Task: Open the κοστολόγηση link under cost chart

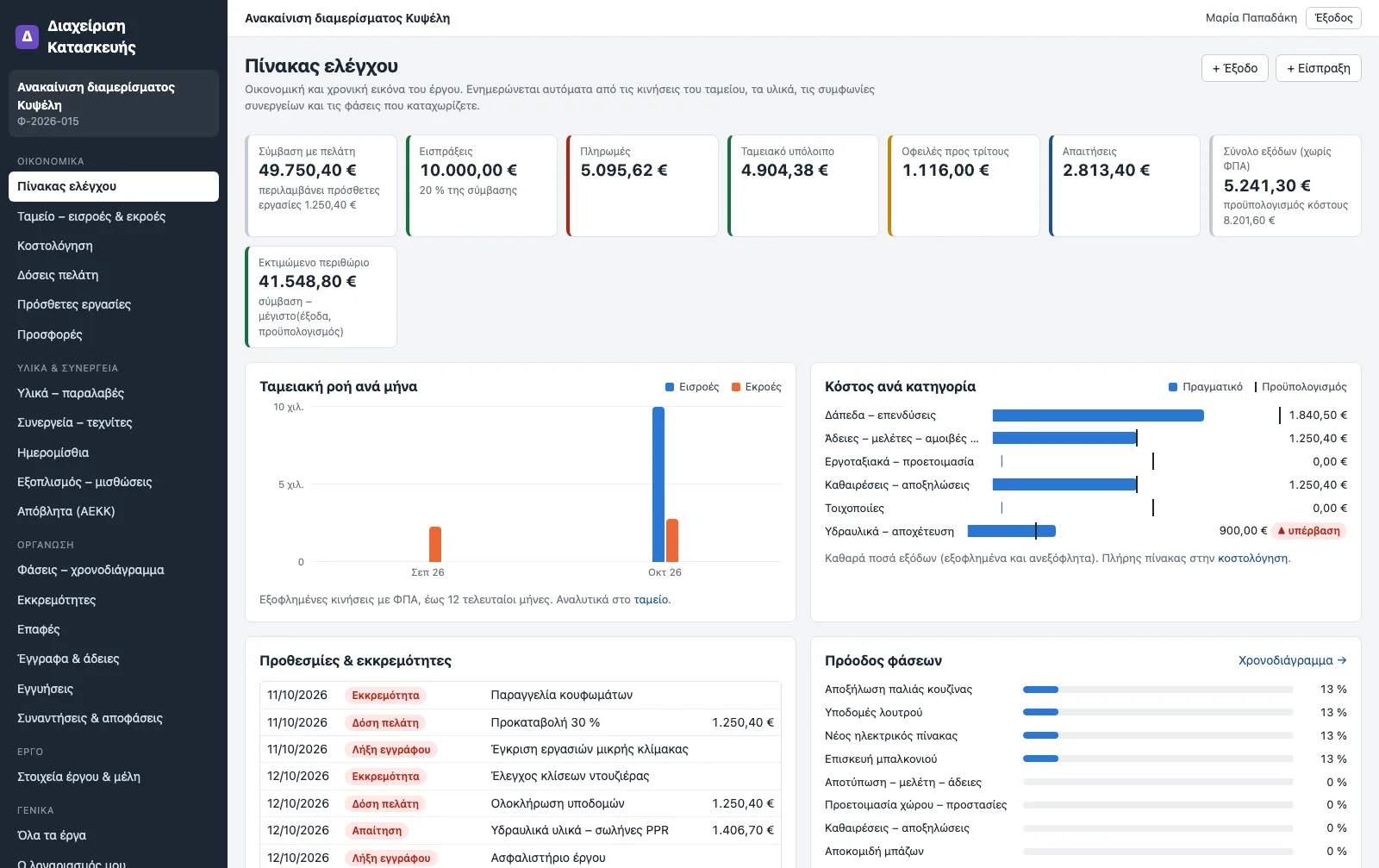Action: [x=1252, y=558]
